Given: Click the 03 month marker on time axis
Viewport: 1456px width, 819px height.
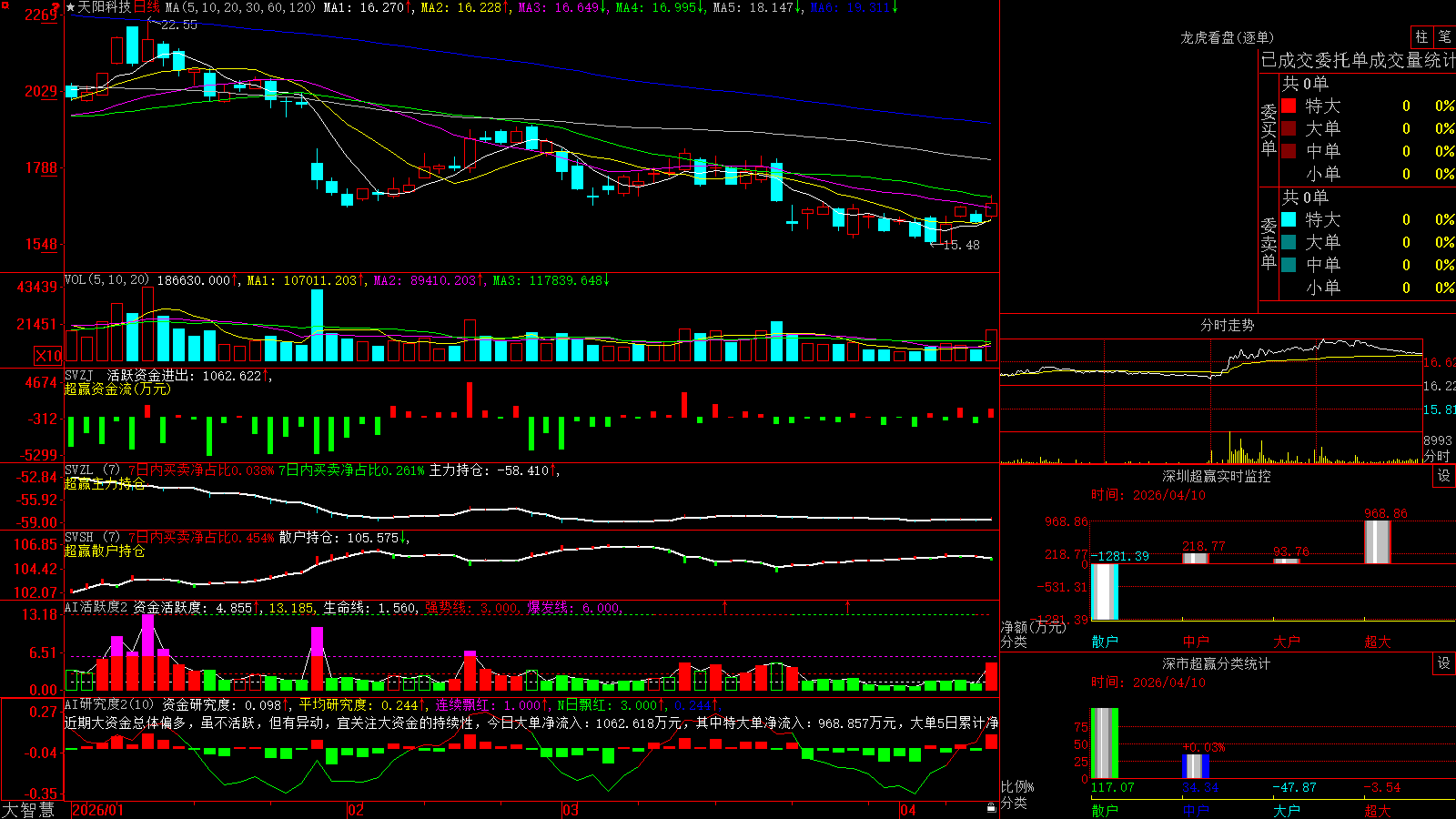Looking at the screenshot, I should point(571,810).
